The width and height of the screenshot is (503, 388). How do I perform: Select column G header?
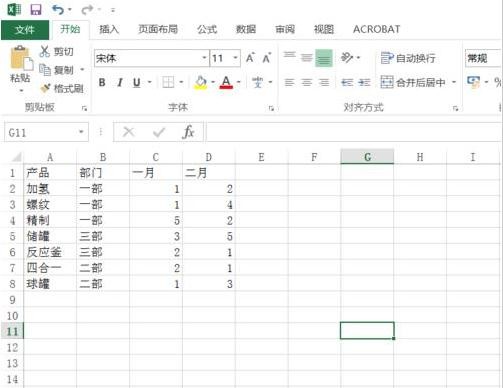coord(367,157)
